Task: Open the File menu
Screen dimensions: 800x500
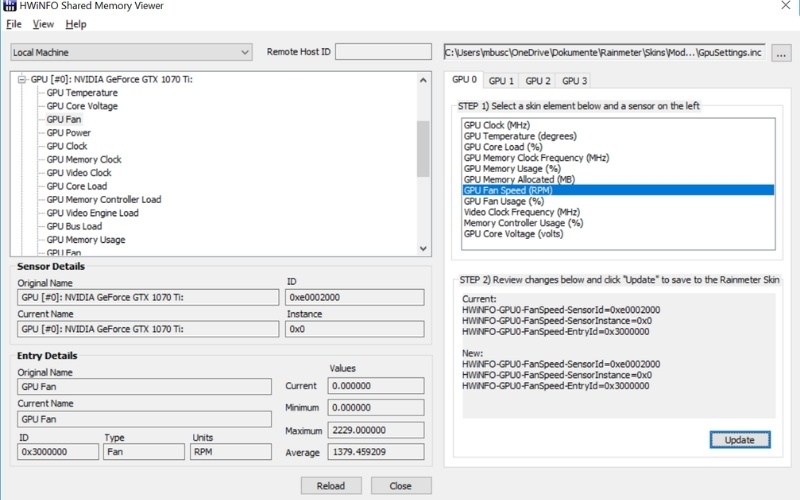Action: click(x=13, y=24)
